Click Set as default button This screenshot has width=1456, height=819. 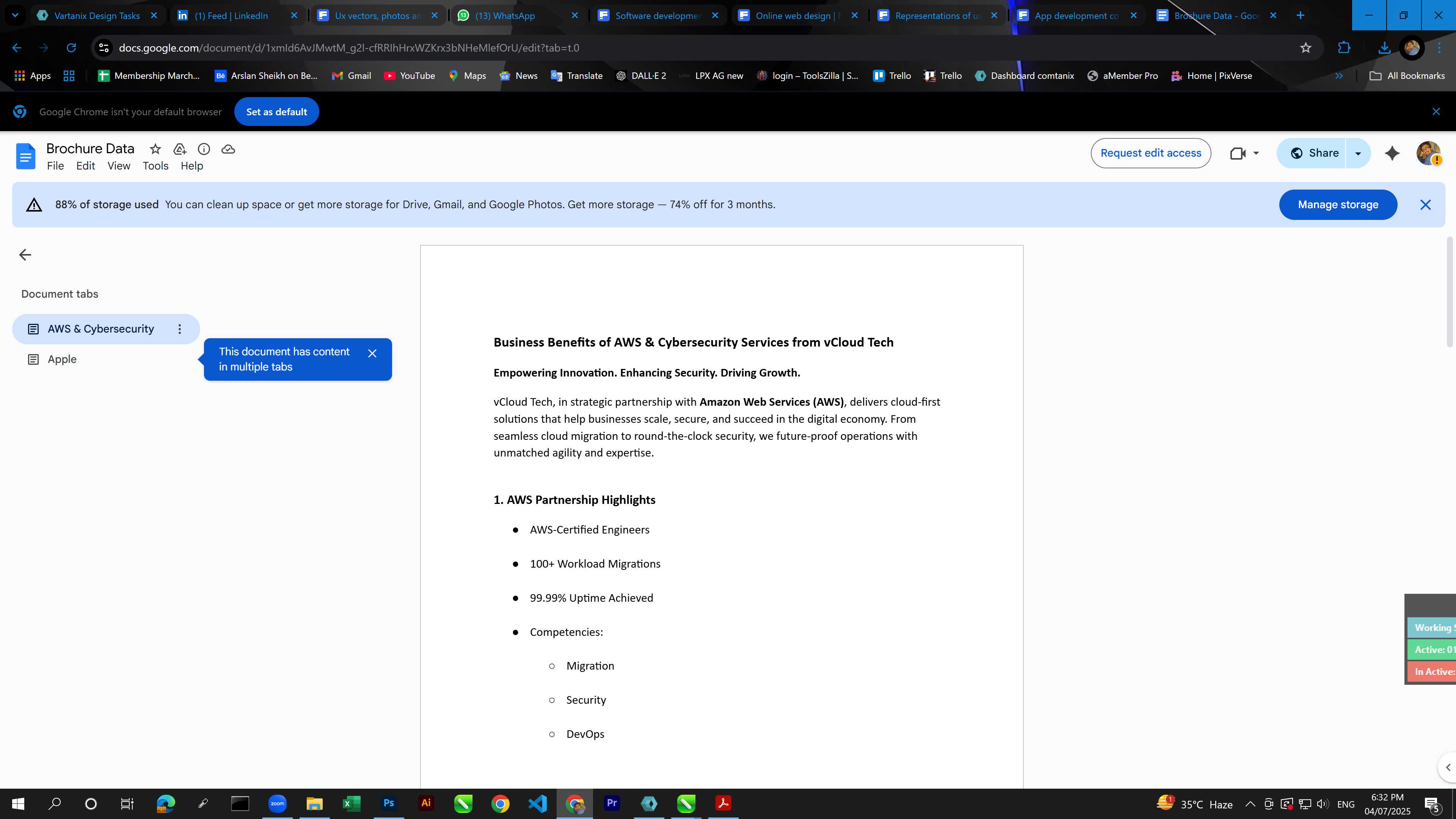pos(276,112)
